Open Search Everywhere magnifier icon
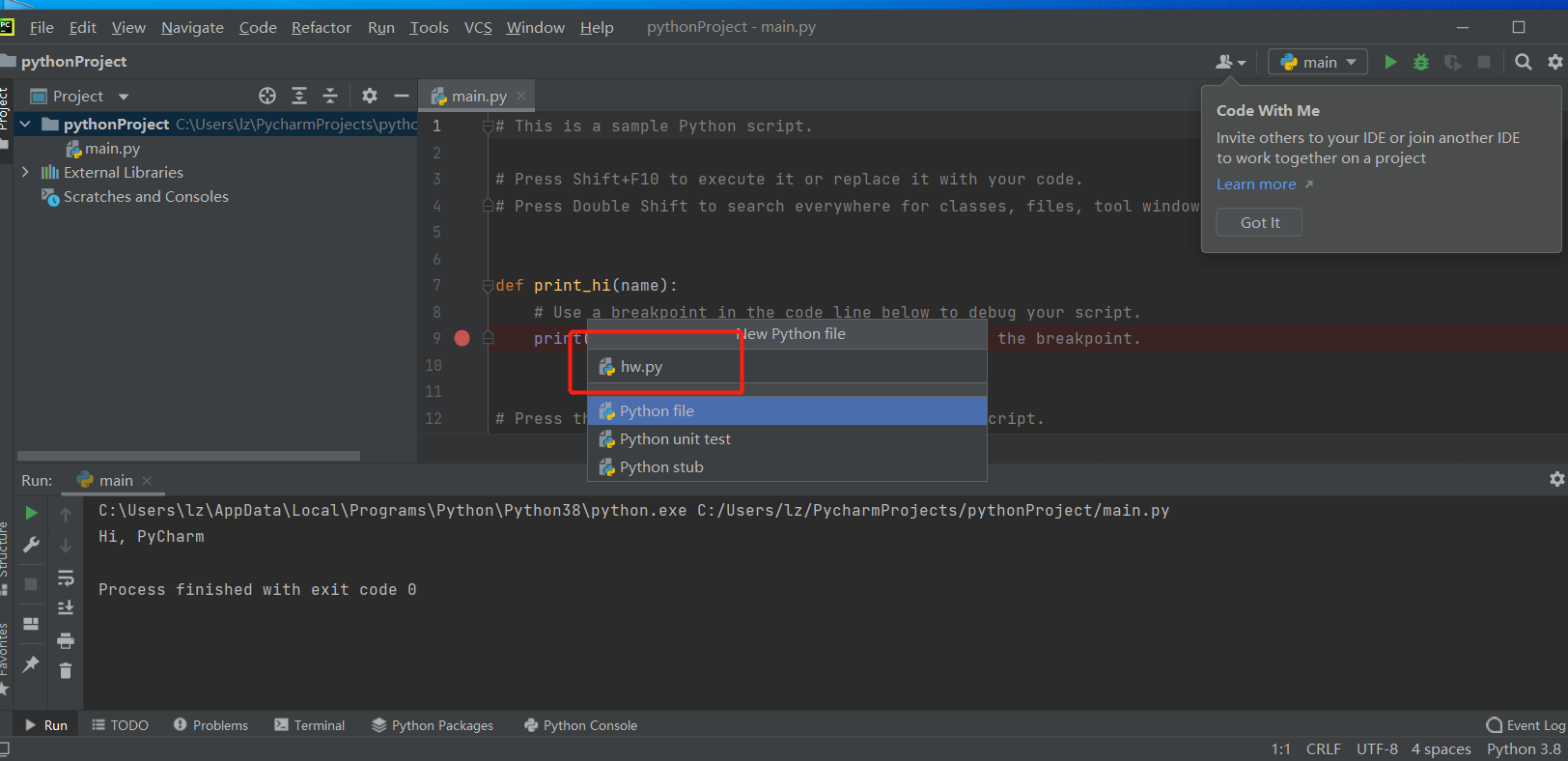This screenshot has width=1568, height=761. click(x=1524, y=62)
